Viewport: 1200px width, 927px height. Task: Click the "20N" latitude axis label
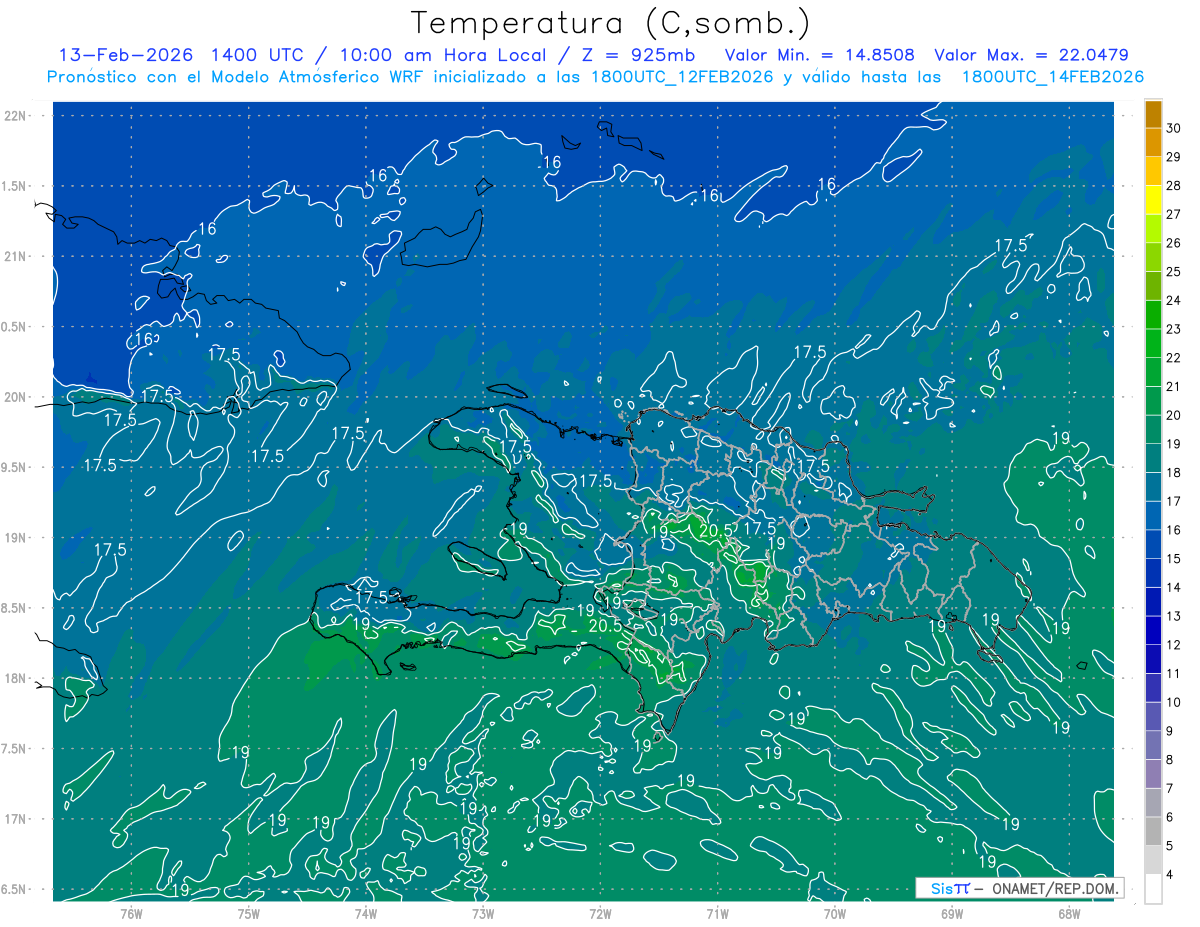coord(15,397)
